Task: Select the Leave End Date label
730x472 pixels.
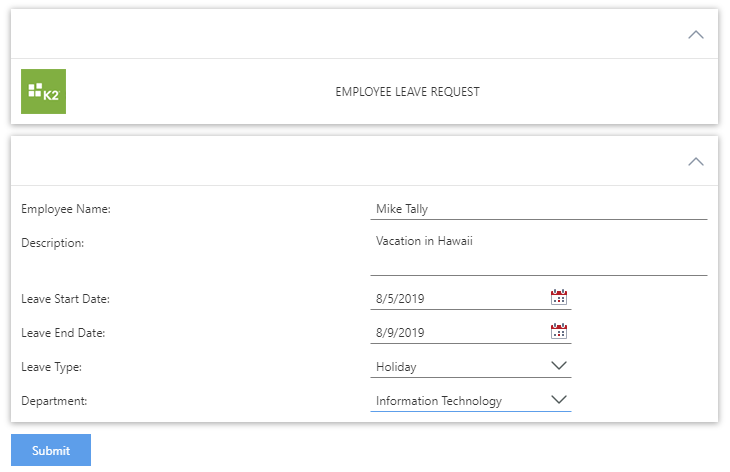Action: [x=63, y=333]
